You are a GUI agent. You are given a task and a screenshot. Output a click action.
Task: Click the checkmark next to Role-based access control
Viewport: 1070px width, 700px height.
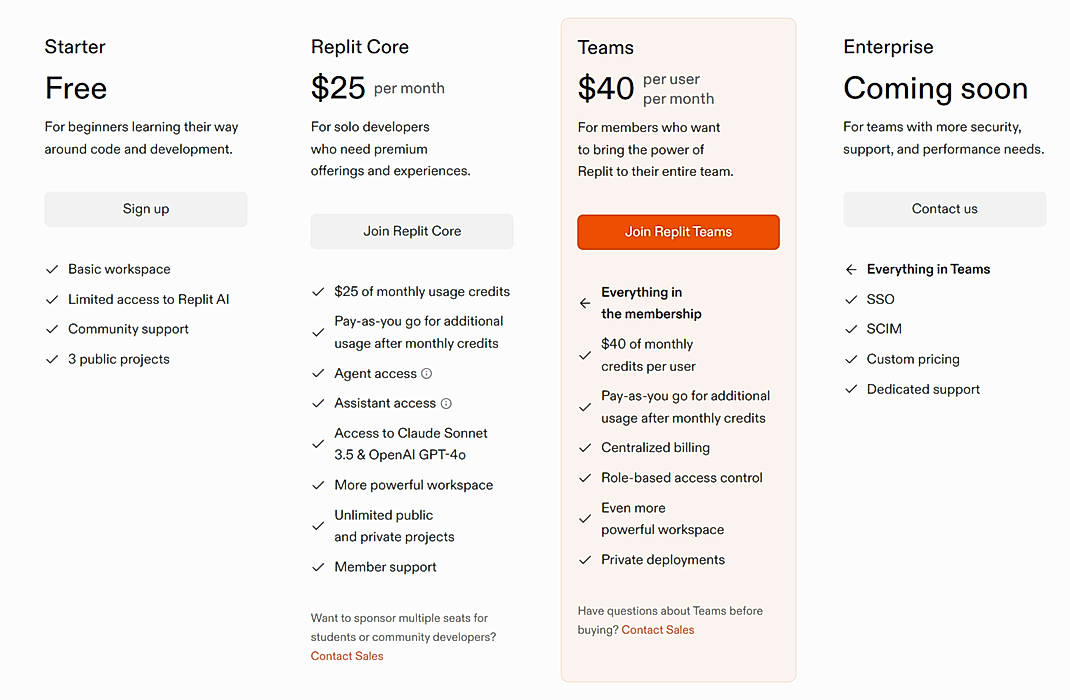[585, 478]
